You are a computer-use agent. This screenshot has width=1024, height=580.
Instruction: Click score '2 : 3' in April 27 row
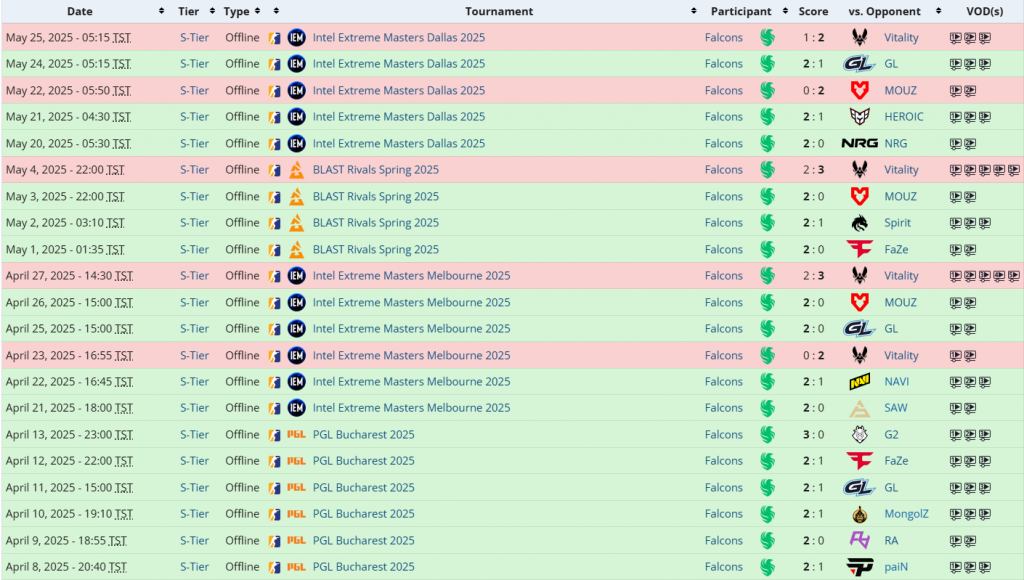(814, 276)
